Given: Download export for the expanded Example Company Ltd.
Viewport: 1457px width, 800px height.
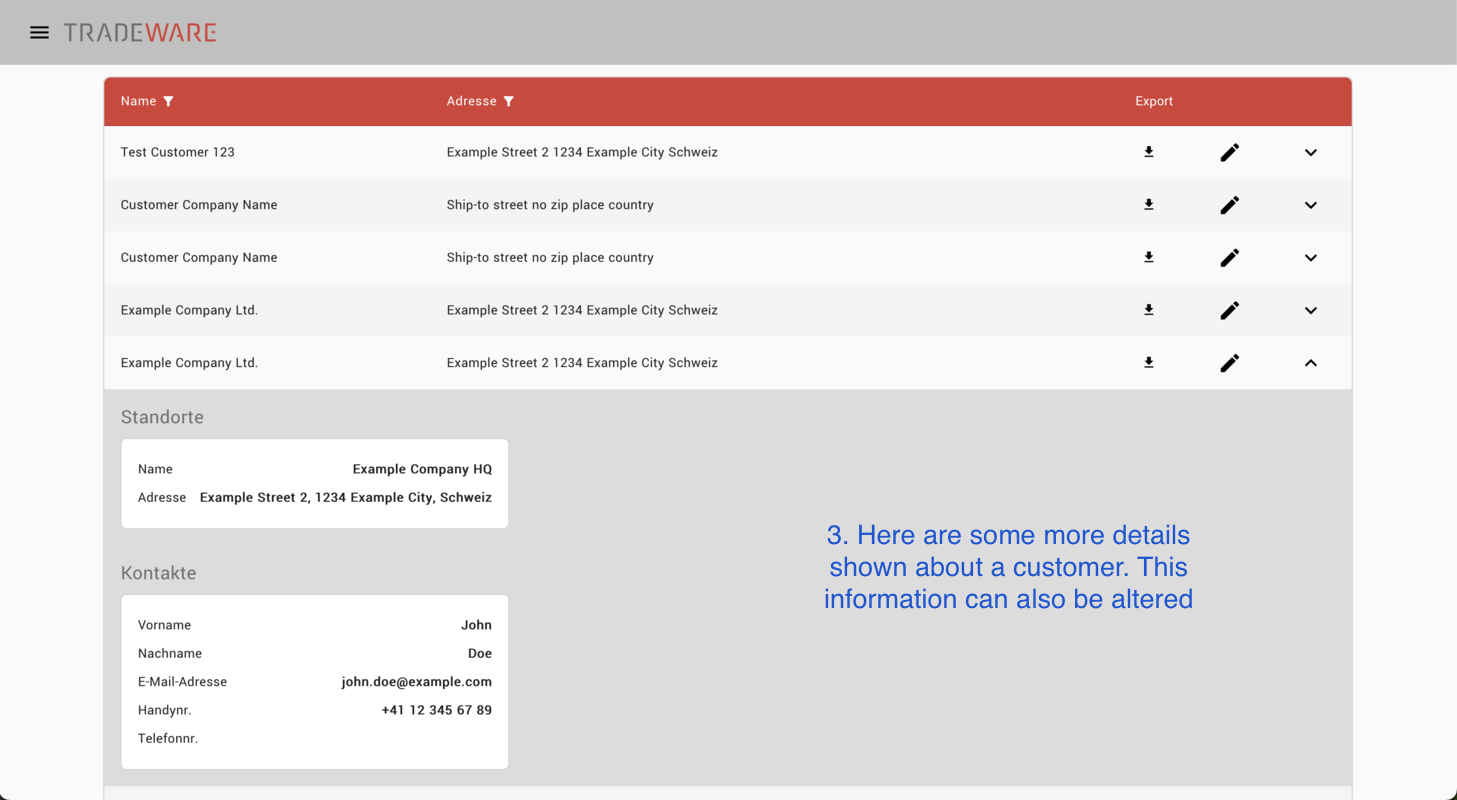Looking at the screenshot, I should 1149,363.
